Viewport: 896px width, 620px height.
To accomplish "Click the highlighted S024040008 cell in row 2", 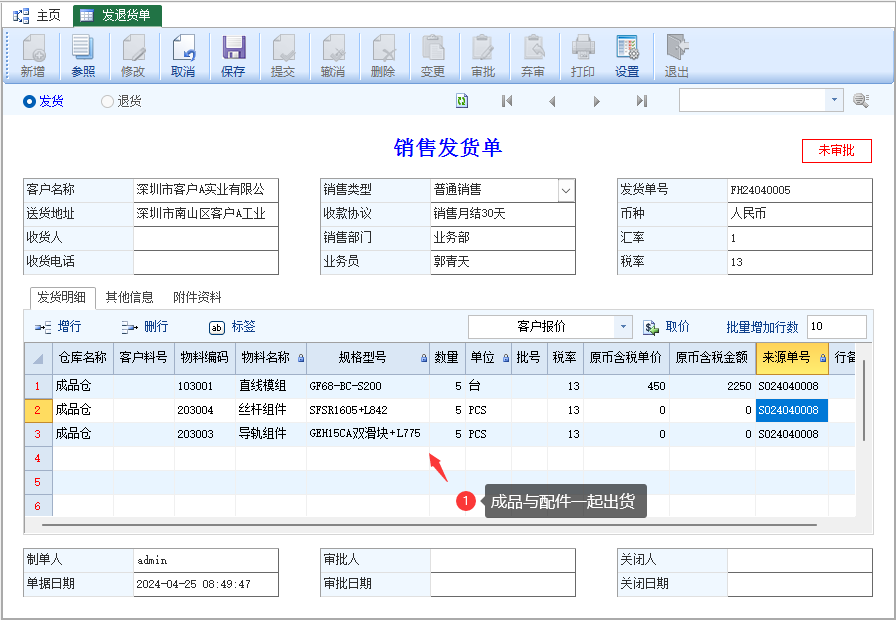I will point(792,410).
